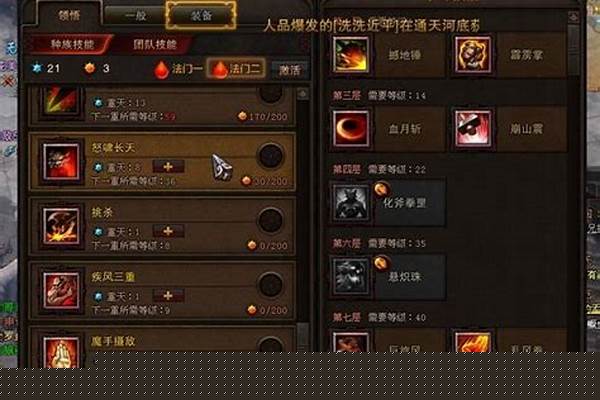The width and height of the screenshot is (600, 400).
Task: Toggle the round slot beside 挑杀
Action: click(x=271, y=220)
